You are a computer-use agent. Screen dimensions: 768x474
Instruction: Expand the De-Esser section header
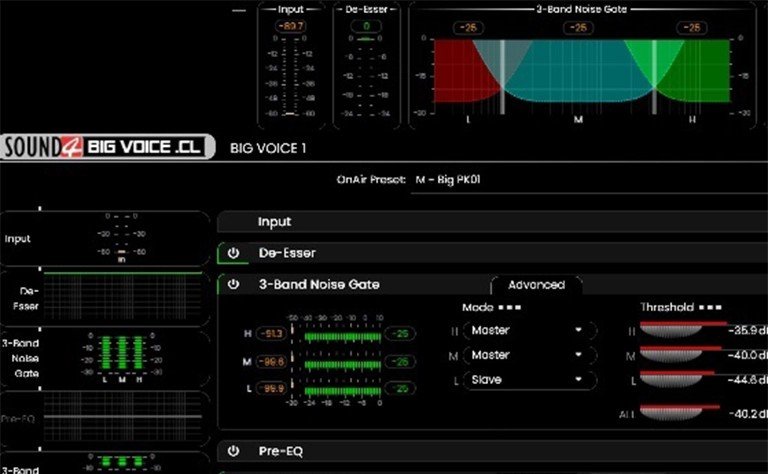pyautogui.click(x=492, y=253)
